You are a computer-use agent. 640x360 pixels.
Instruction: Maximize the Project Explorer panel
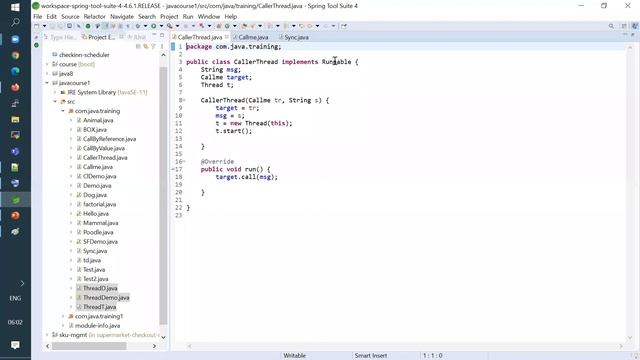(x=162, y=36)
